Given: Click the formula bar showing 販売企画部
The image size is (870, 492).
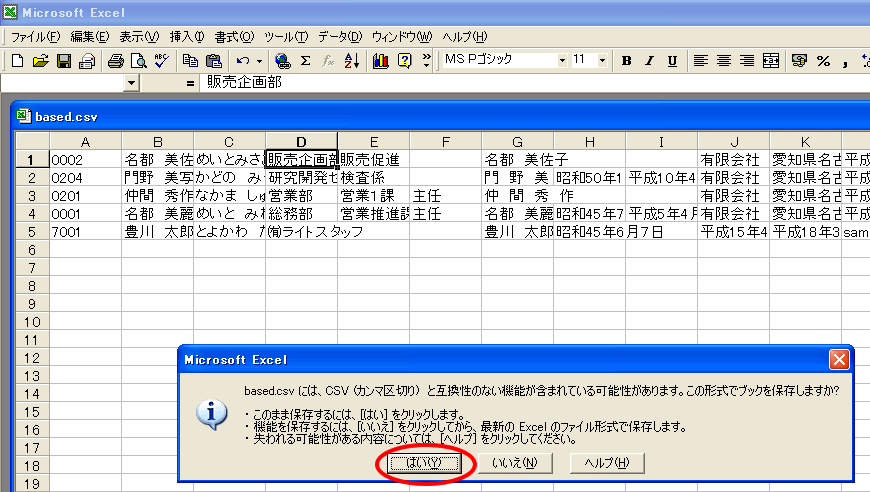Looking at the screenshot, I should point(533,83).
